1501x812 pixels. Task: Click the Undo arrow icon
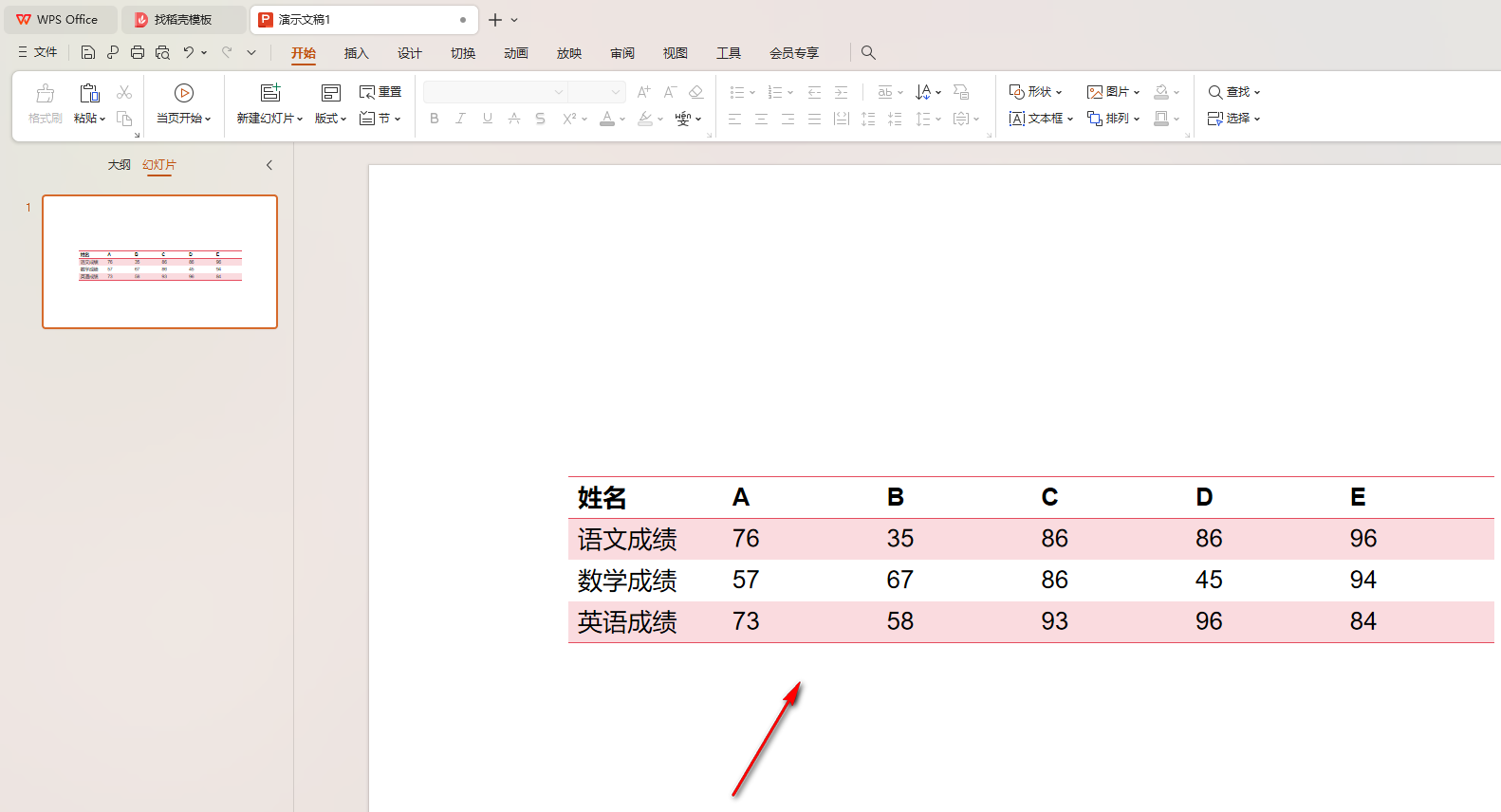189,53
